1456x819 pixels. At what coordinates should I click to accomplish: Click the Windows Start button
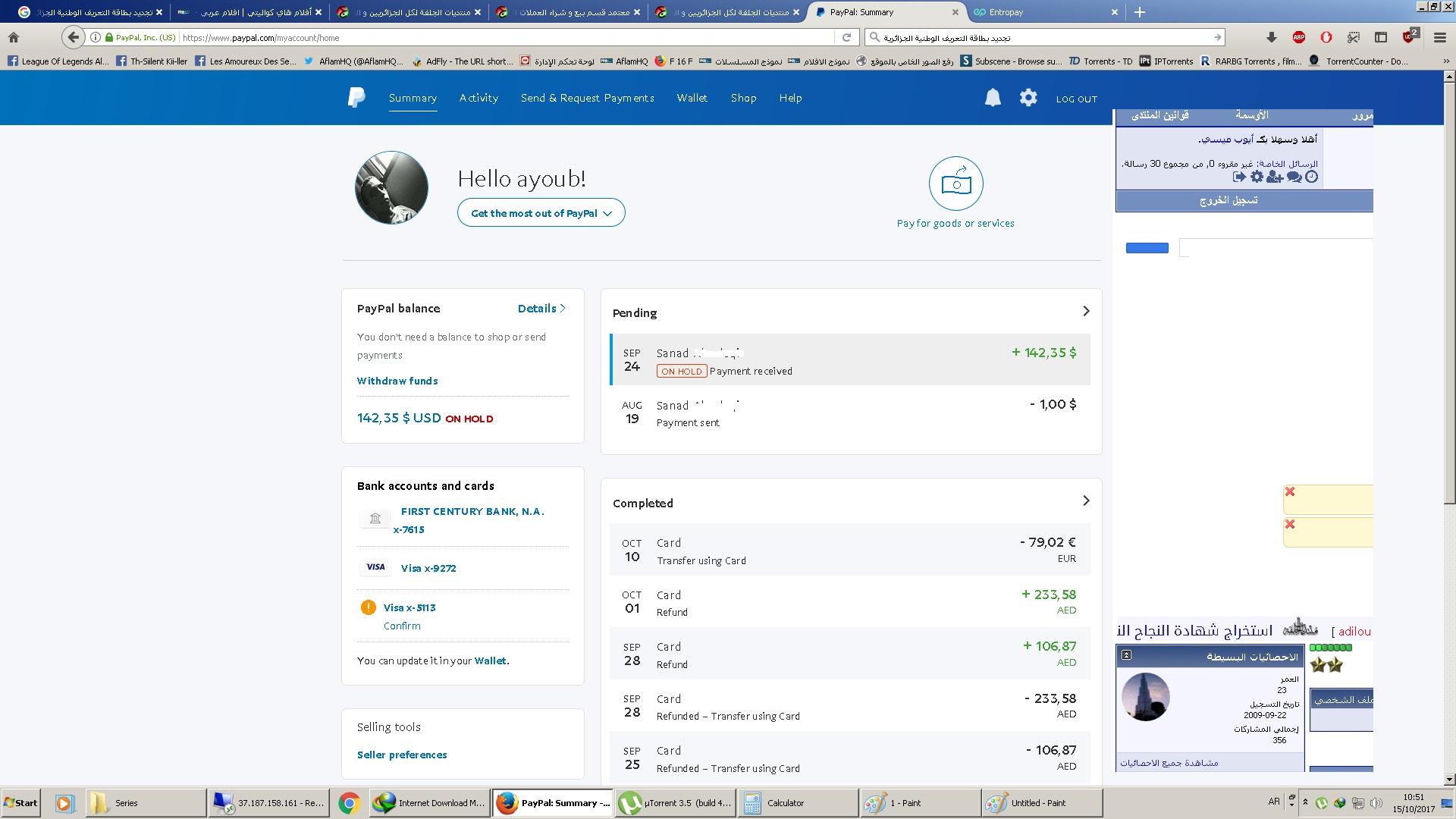coord(20,803)
